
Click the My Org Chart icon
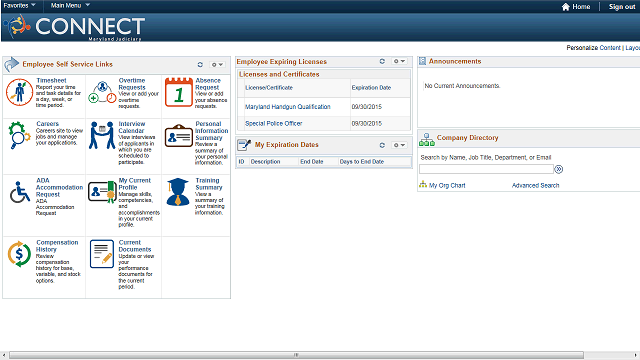423,184
